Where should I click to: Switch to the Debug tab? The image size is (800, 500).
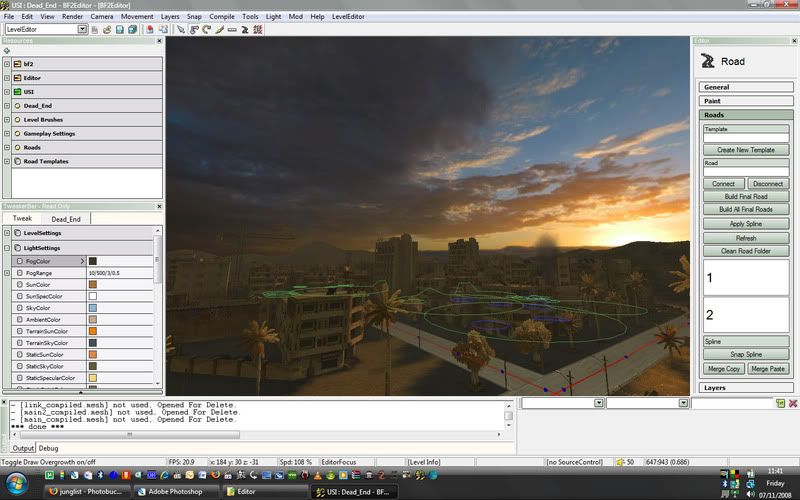[48, 448]
